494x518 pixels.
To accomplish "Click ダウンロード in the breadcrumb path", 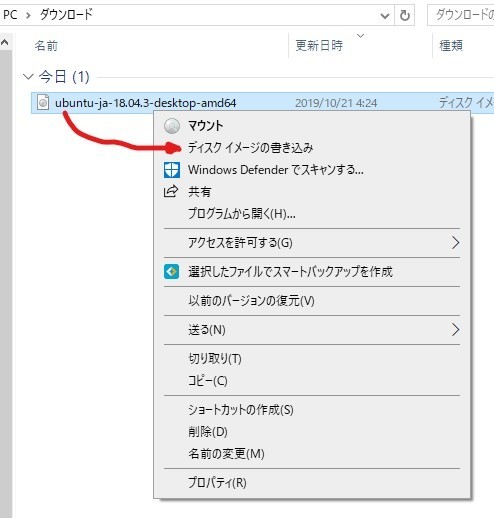I will click(x=66, y=15).
